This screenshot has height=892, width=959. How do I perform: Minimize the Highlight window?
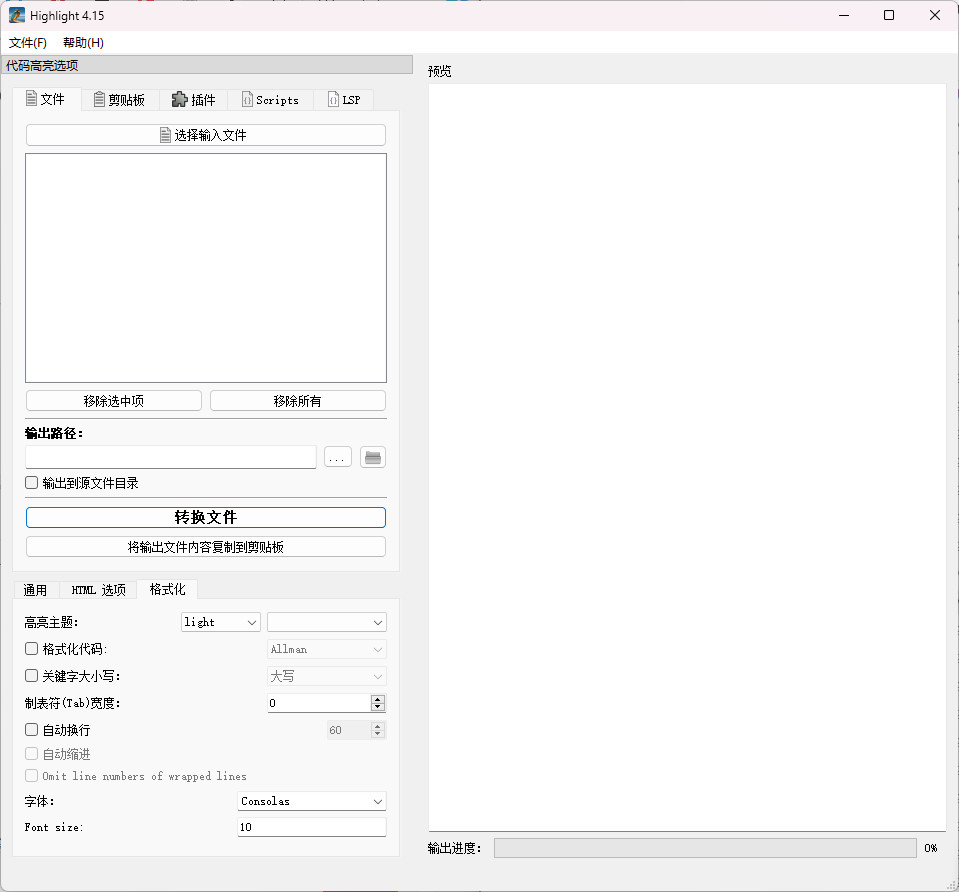click(x=844, y=15)
